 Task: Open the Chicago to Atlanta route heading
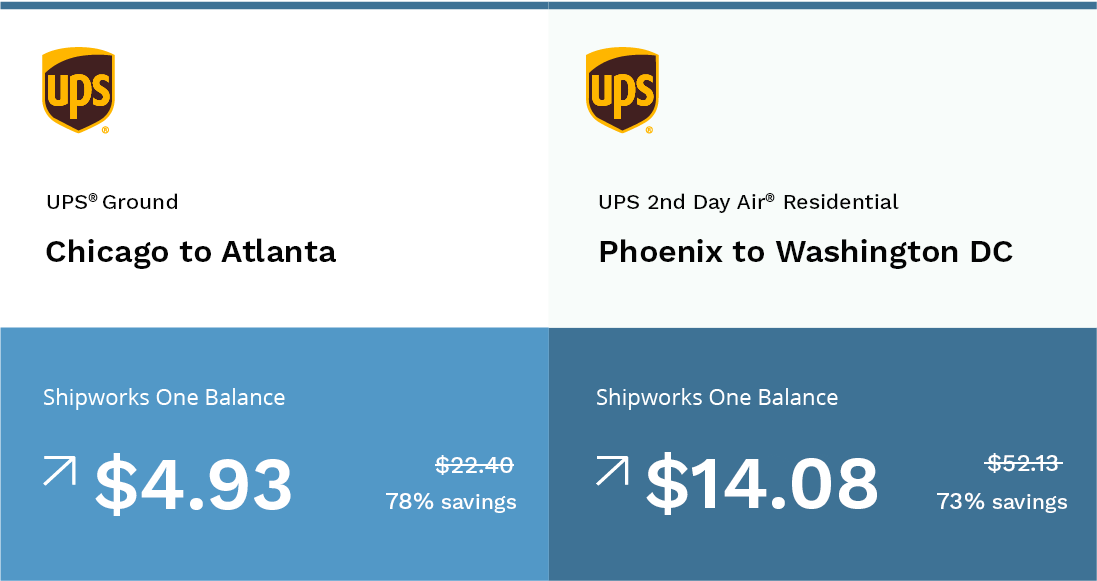(x=190, y=252)
